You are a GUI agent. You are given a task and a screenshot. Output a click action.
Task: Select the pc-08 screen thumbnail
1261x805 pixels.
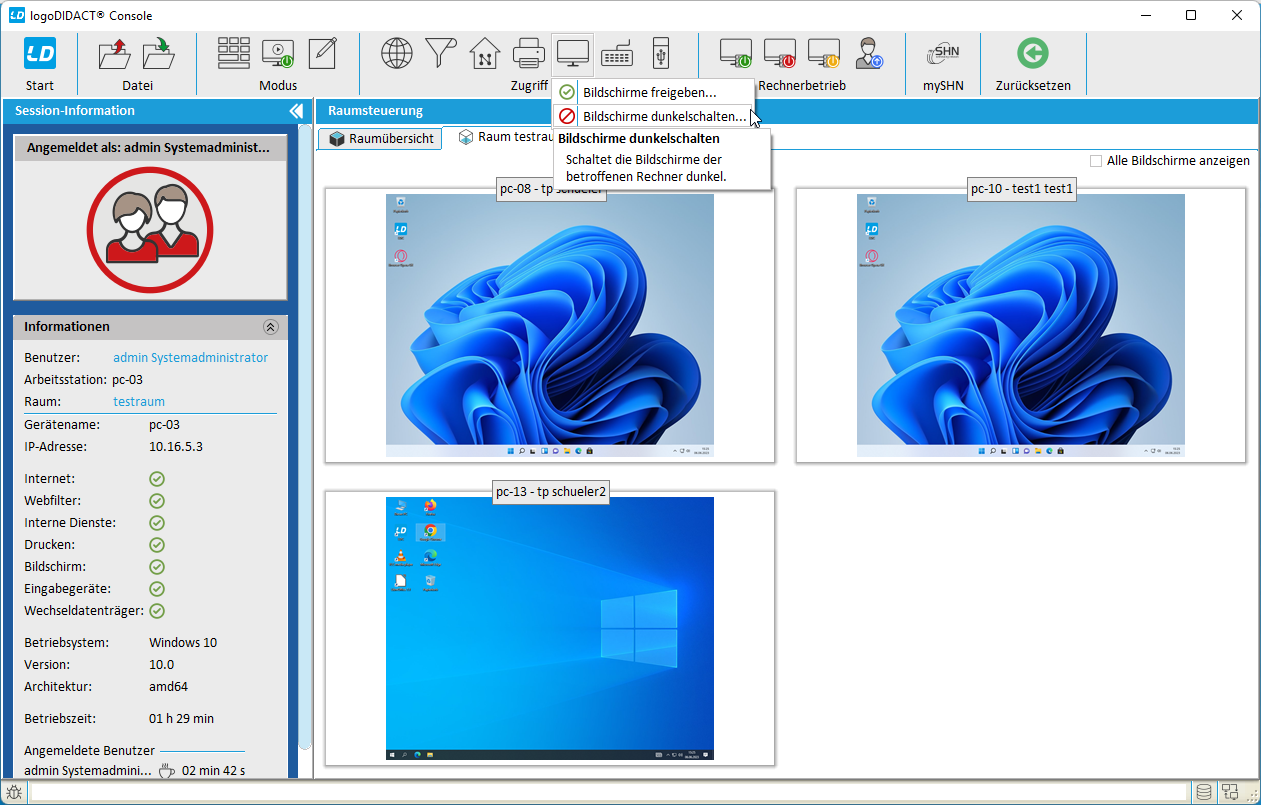click(x=550, y=326)
